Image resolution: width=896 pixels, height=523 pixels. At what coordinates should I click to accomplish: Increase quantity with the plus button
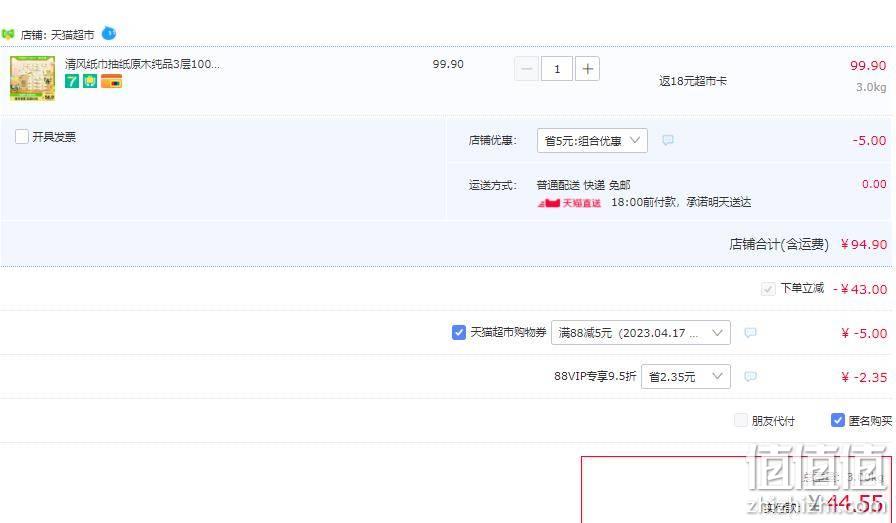click(x=587, y=69)
